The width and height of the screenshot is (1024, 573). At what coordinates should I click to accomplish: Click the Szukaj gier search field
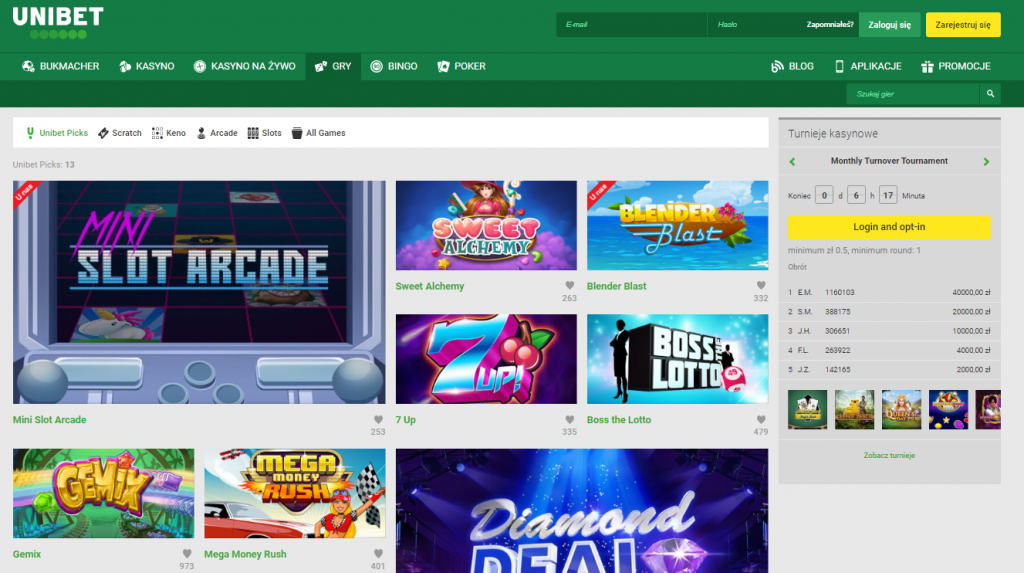pos(914,94)
